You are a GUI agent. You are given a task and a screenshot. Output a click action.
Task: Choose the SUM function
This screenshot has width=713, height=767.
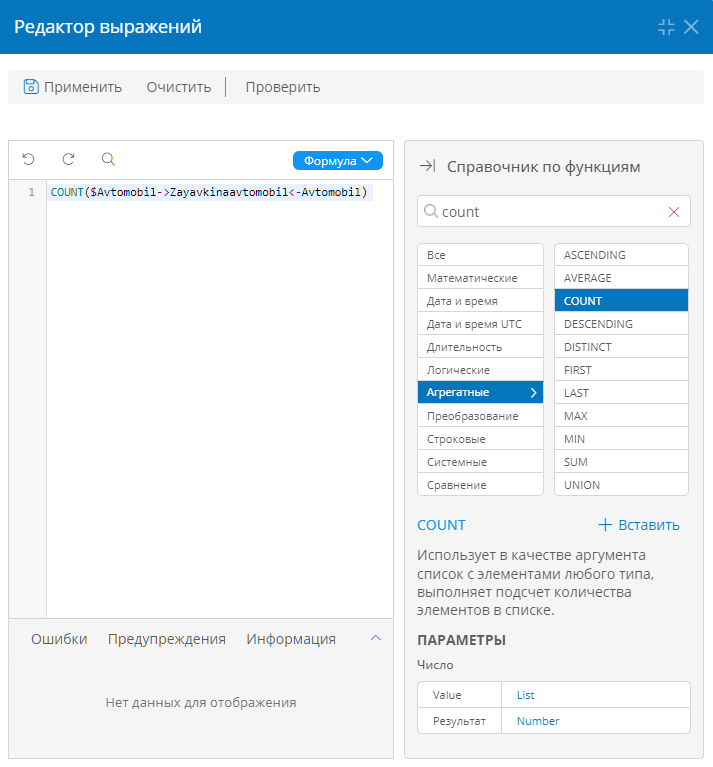coord(621,462)
